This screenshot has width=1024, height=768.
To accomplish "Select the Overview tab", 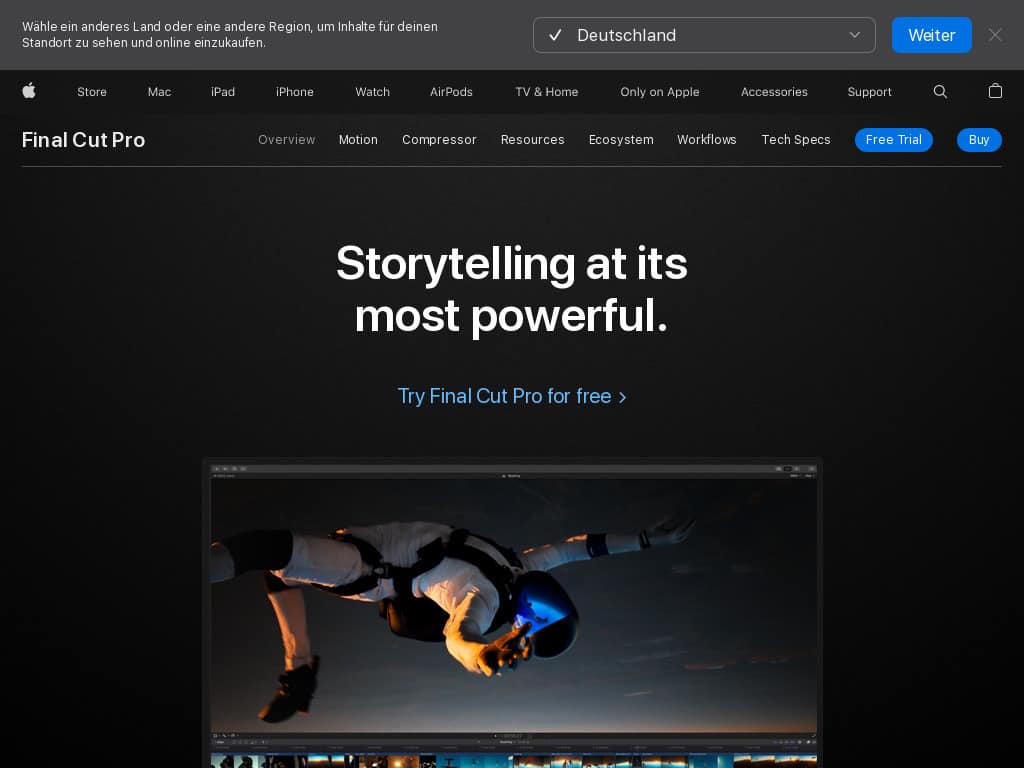I will (287, 140).
